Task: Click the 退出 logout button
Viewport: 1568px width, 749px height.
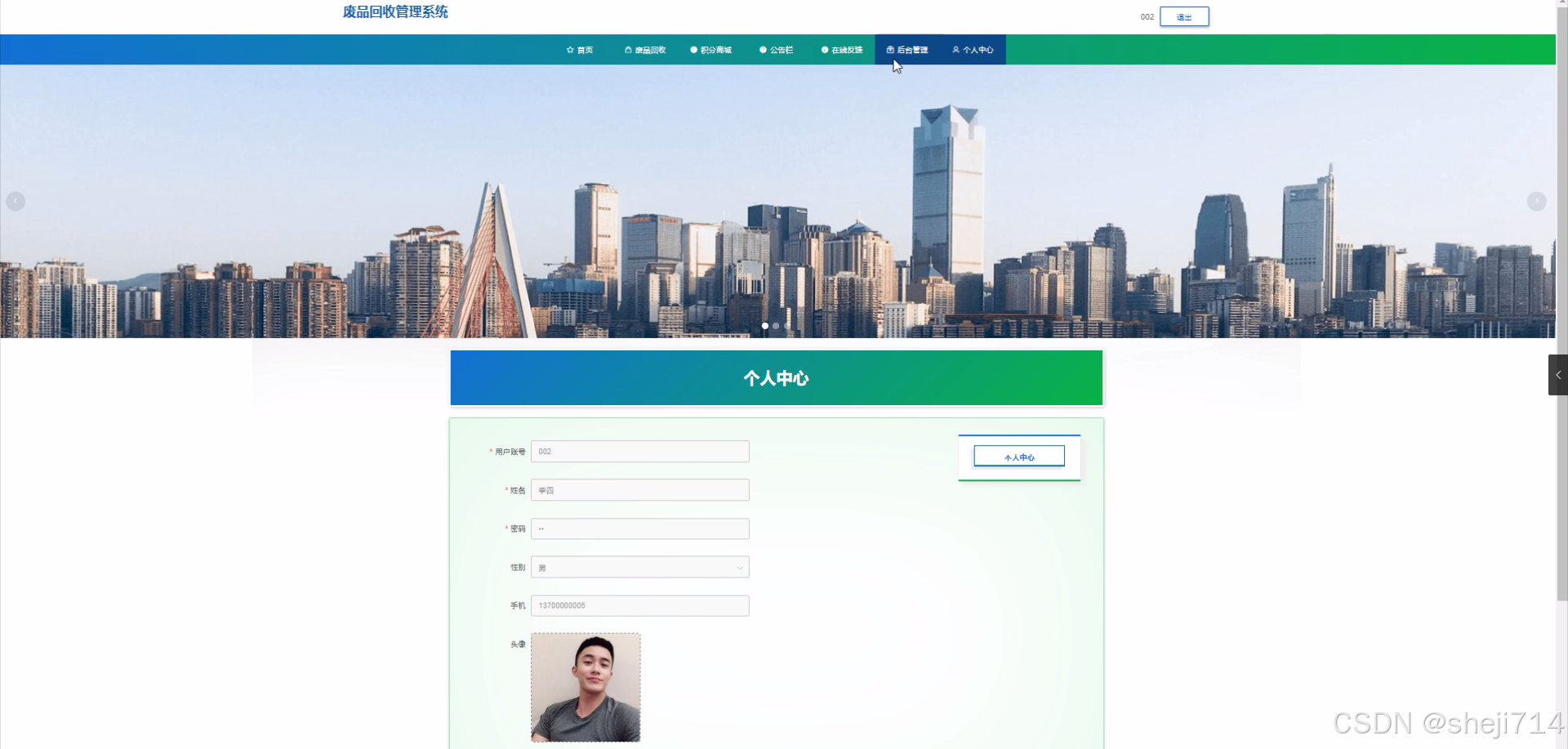Action: click(1183, 16)
